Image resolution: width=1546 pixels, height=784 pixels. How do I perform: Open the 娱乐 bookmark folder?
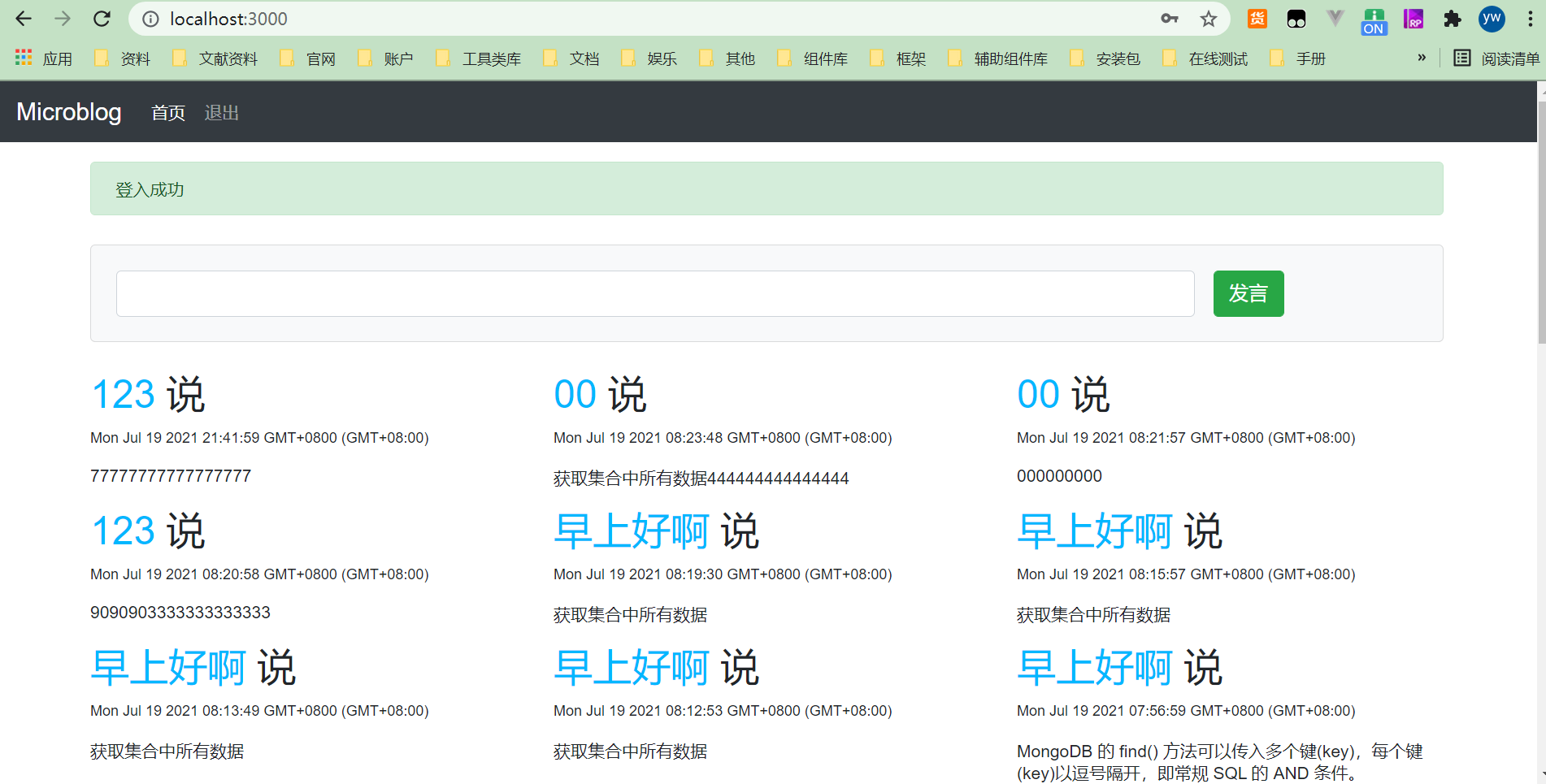(649, 58)
